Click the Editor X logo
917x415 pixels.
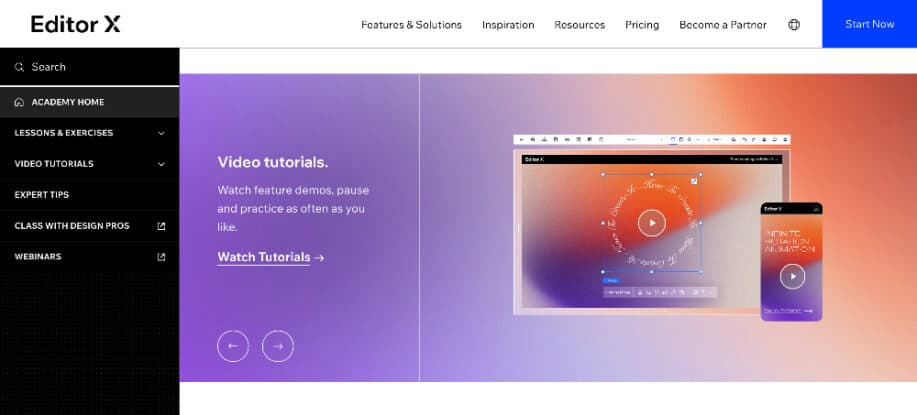pyautogui.click(x=75, y=24)
